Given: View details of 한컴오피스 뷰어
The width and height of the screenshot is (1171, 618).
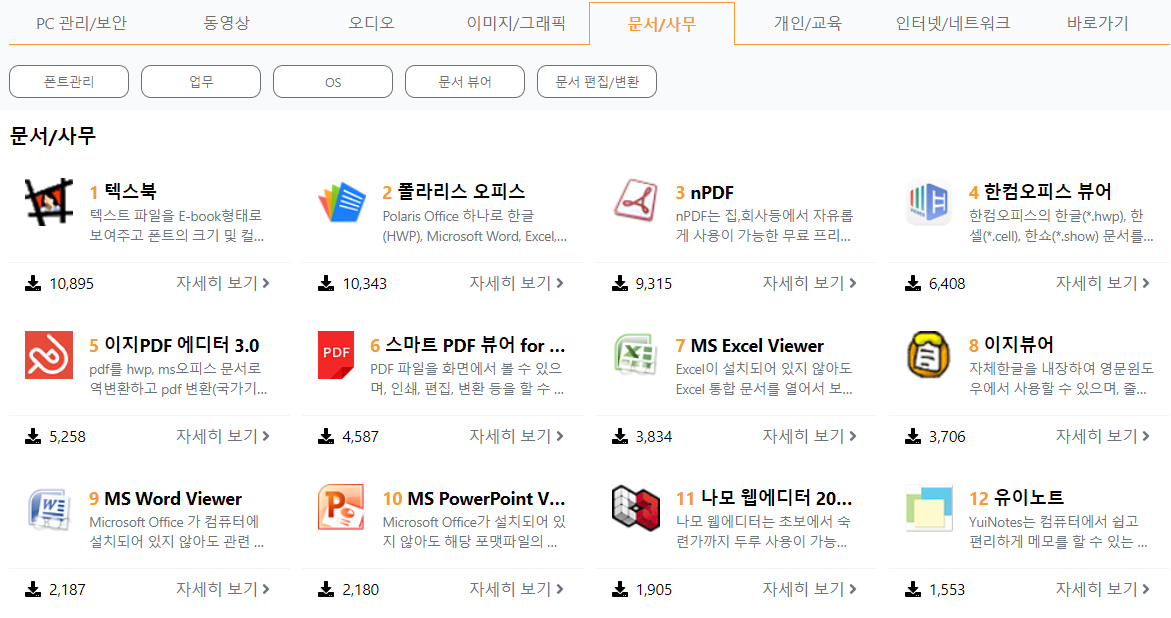Looking at the screenshot, I should pos(1102,283).
